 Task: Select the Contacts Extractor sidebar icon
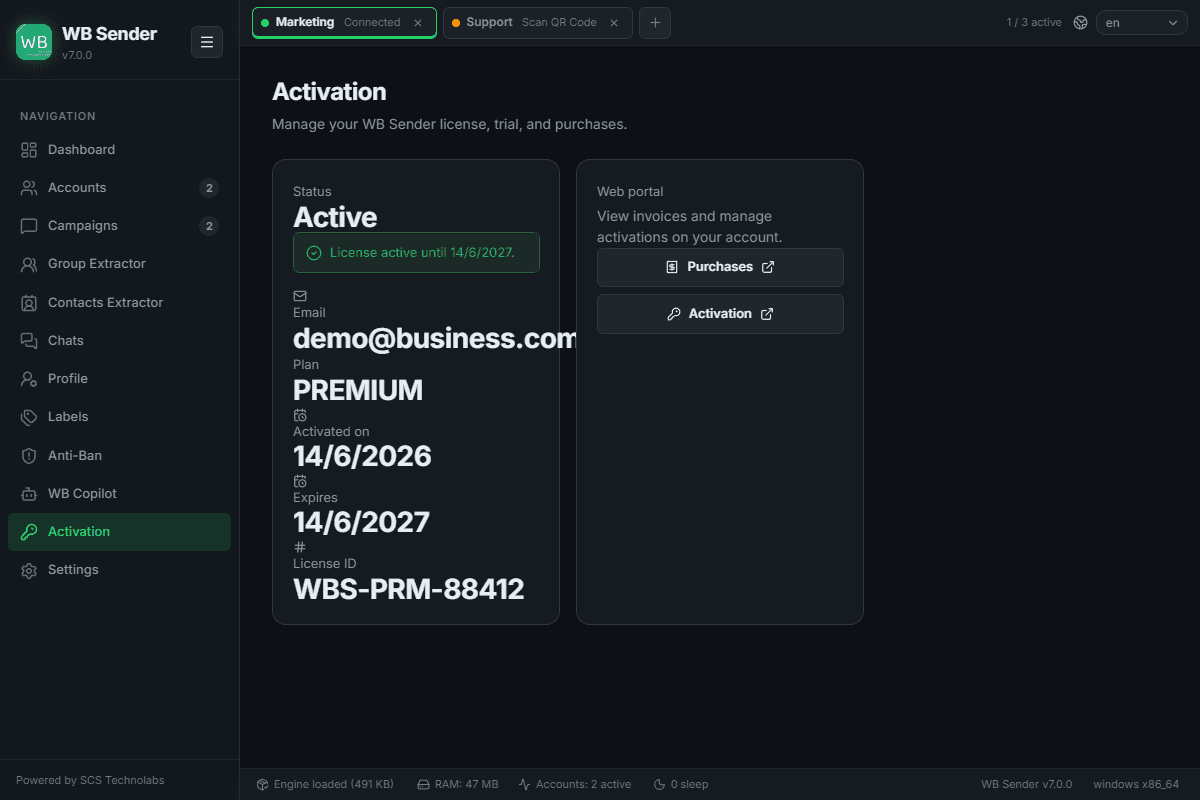click(x=29, y=303)
